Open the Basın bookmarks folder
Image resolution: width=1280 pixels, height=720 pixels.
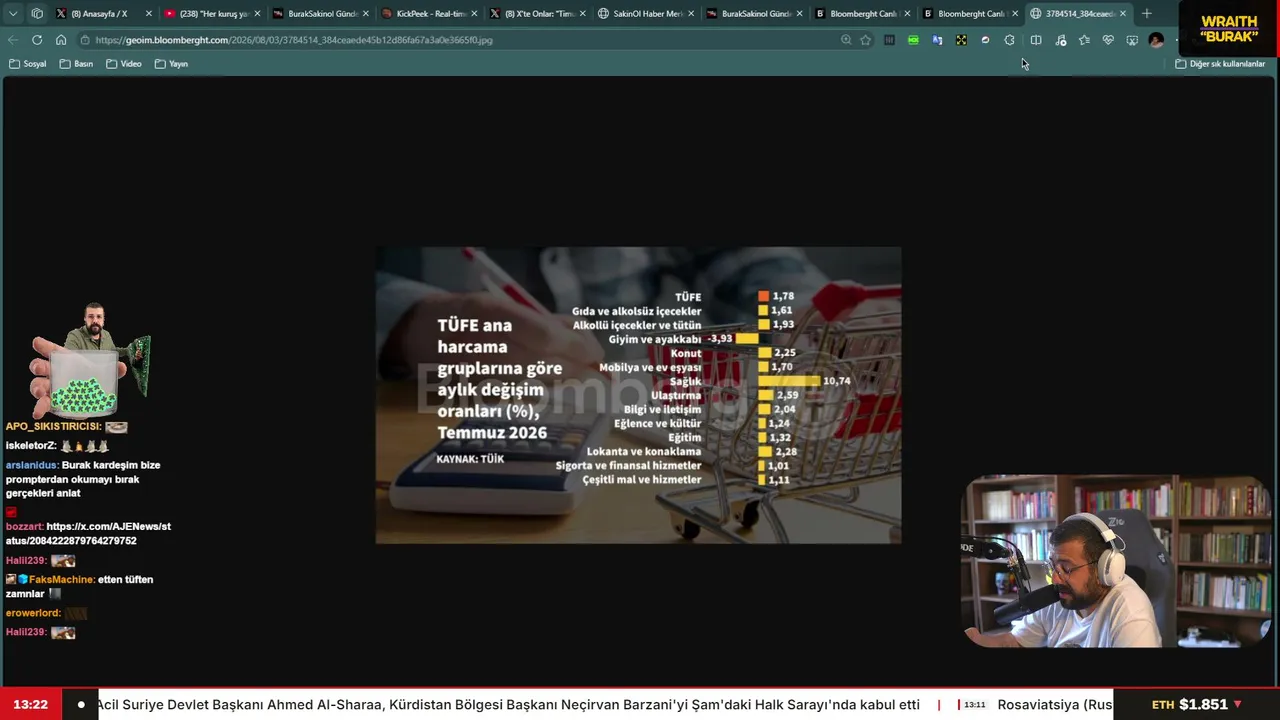[77, 64]
